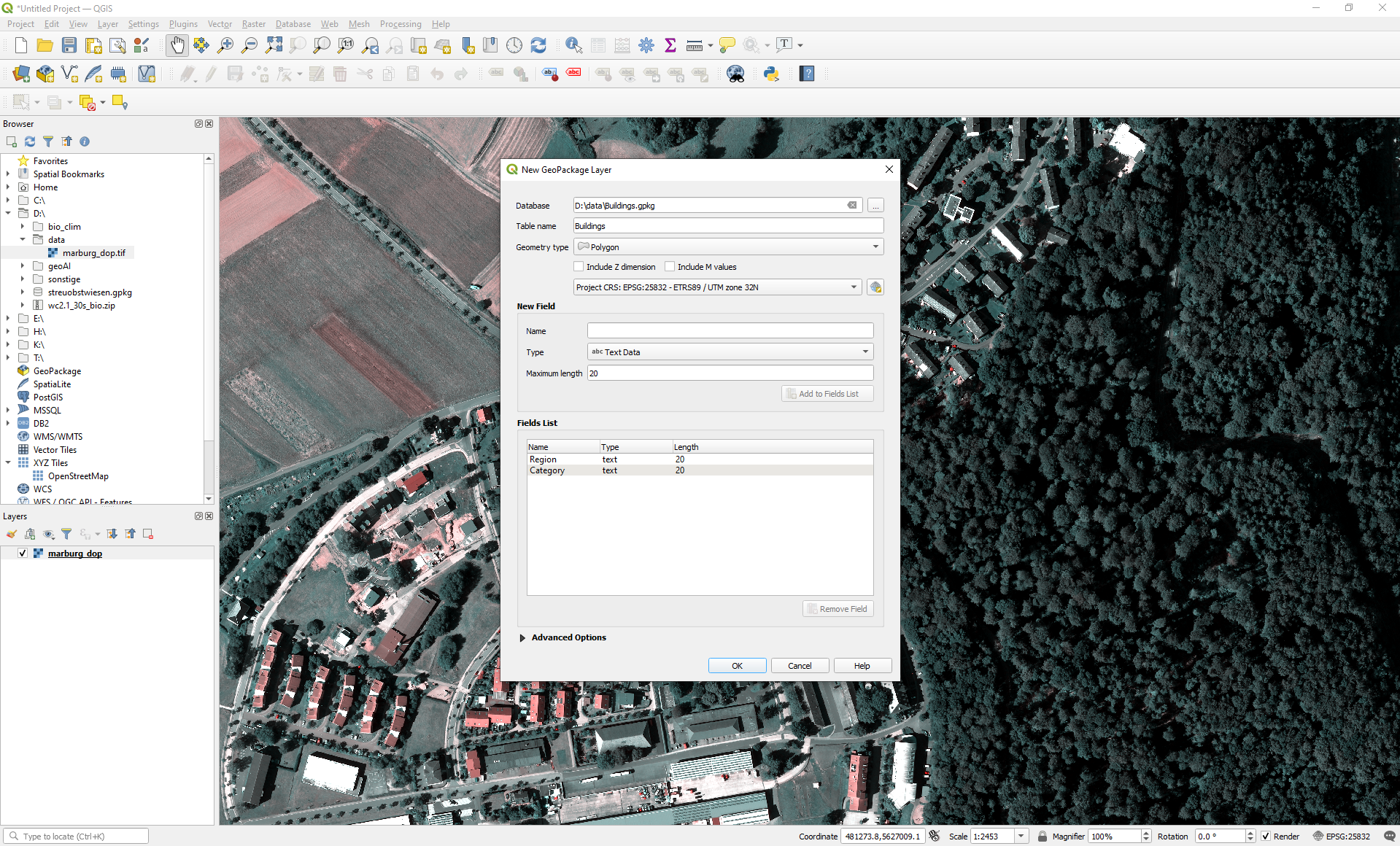Open the Geometry type dropdown
Viewport: 1400px width, 846px height.
(x=729, y=247)
